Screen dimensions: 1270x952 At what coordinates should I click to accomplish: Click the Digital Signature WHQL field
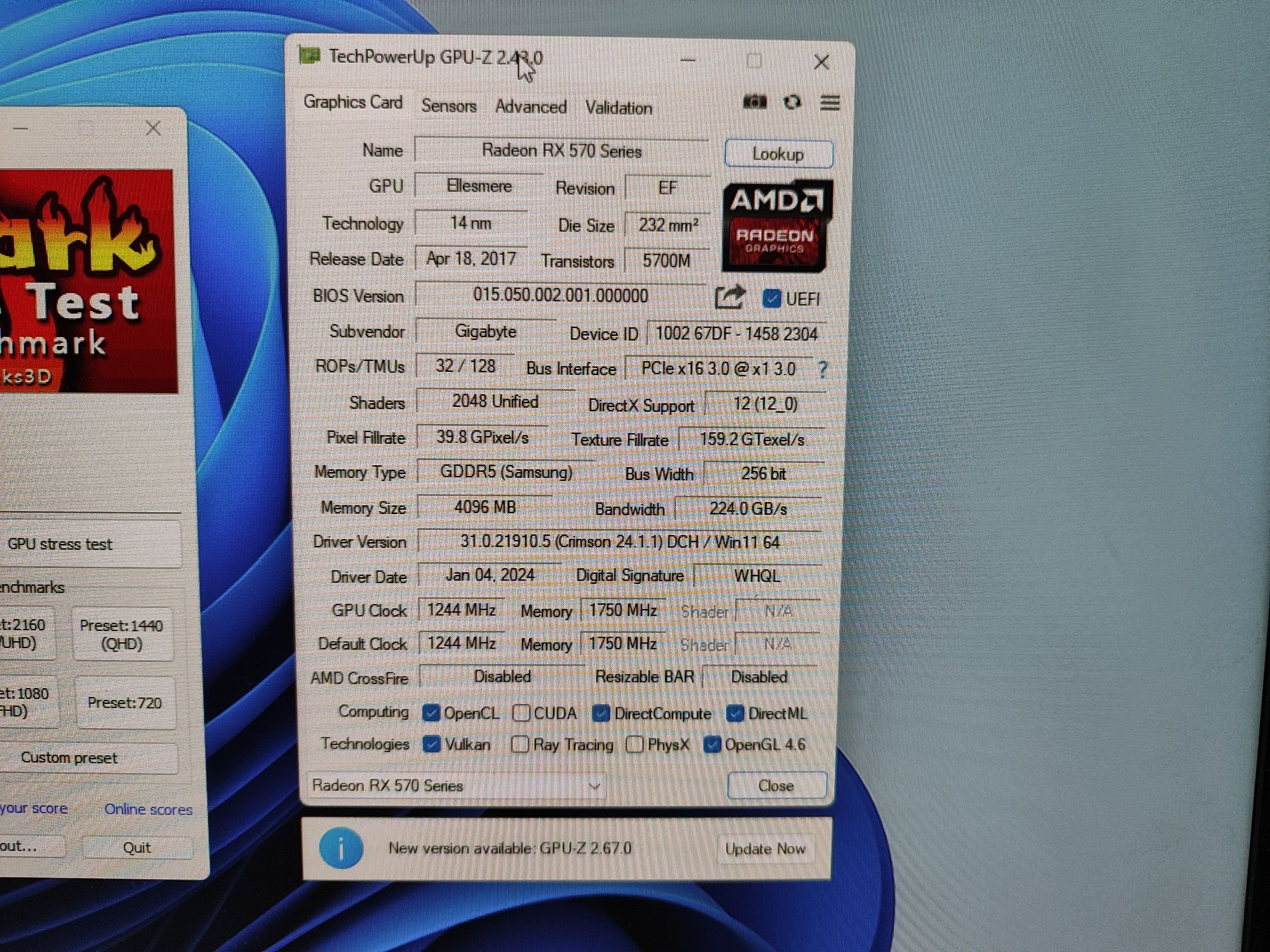tap(757, 576)
